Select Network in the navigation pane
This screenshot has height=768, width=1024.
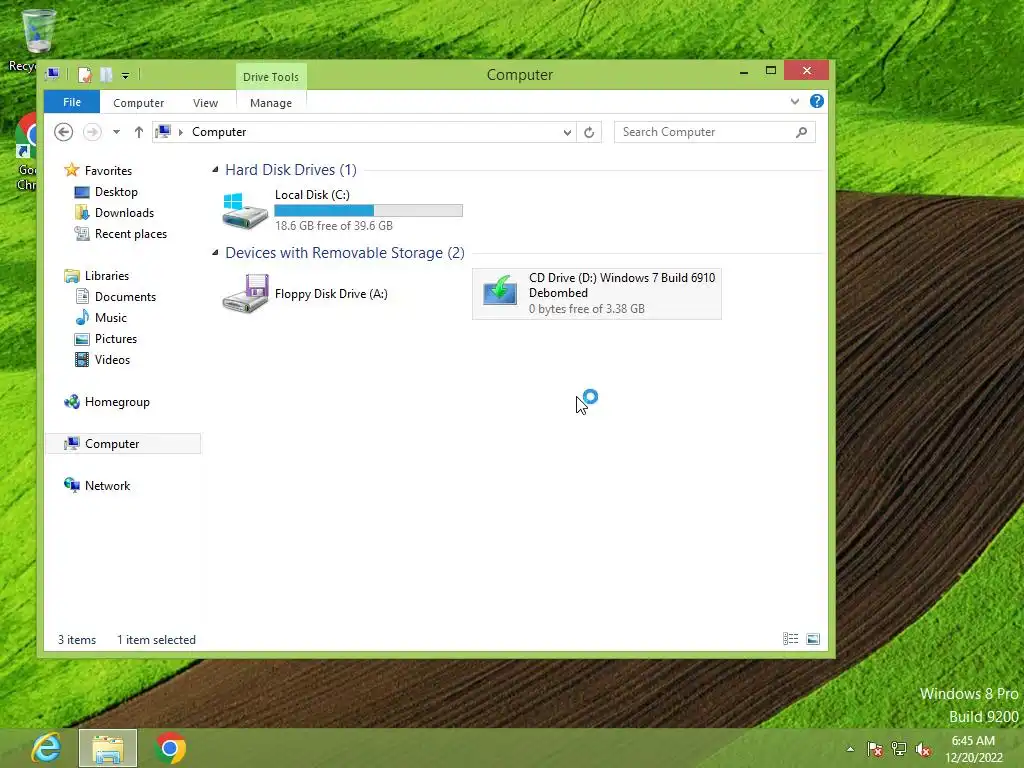107,486
